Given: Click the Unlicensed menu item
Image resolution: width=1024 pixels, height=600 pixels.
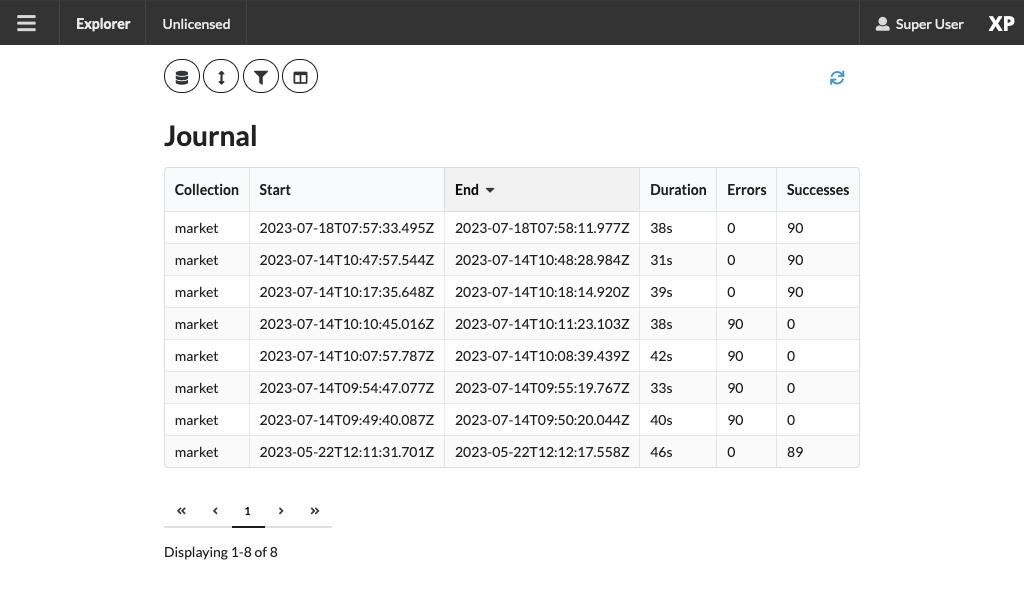Looking at the screenshot, I should click(196, 24).
